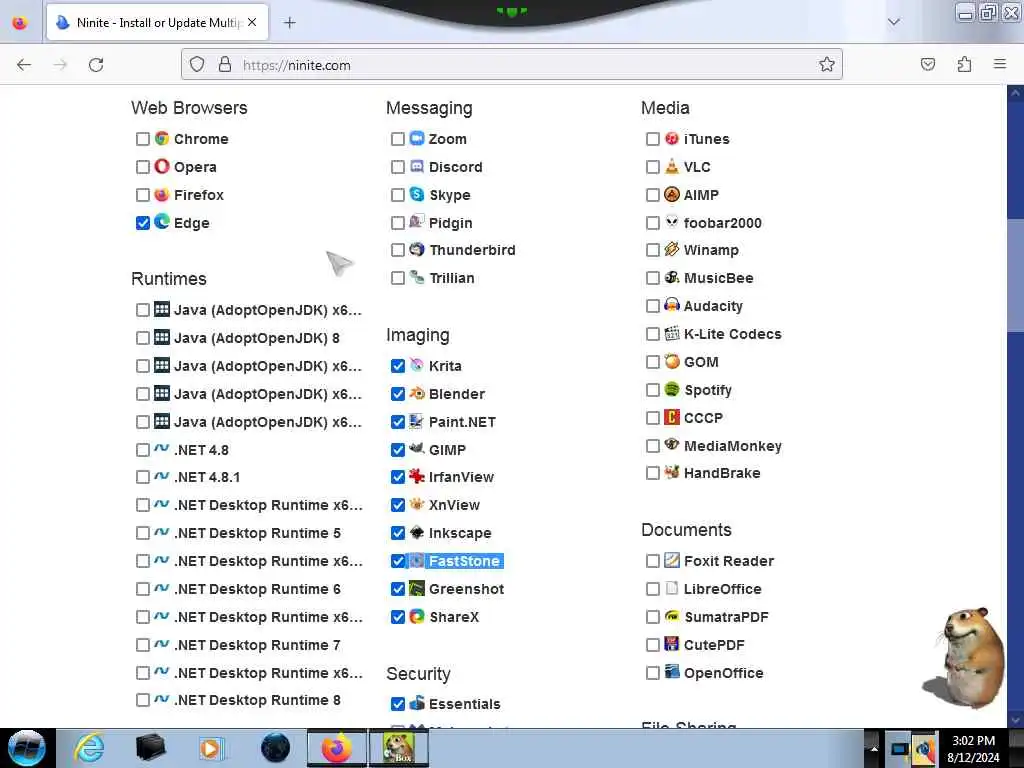Image resolution: width=1024 pixels, height=768 pixels.
Task: Click the Paint.NET label
Action: [462, 423]
